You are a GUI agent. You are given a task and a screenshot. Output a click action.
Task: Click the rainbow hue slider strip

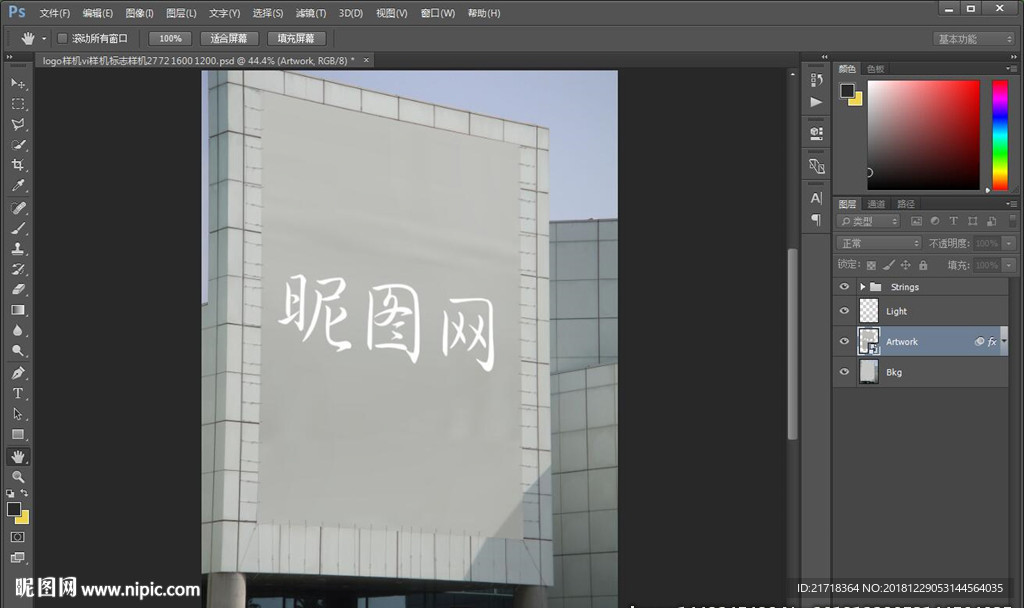point(999,134)
